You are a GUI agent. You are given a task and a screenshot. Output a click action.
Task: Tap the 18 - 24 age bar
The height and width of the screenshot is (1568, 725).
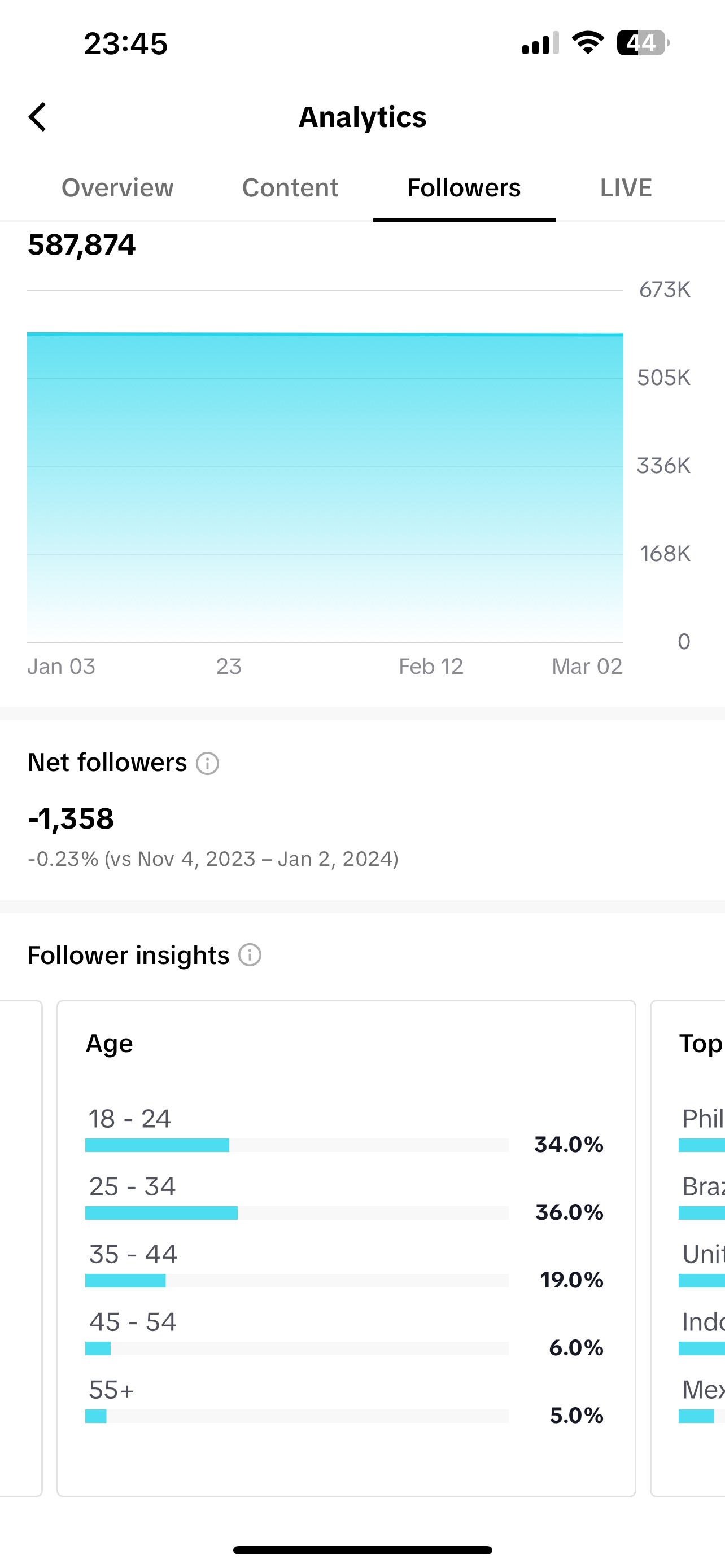[297, 1146]
